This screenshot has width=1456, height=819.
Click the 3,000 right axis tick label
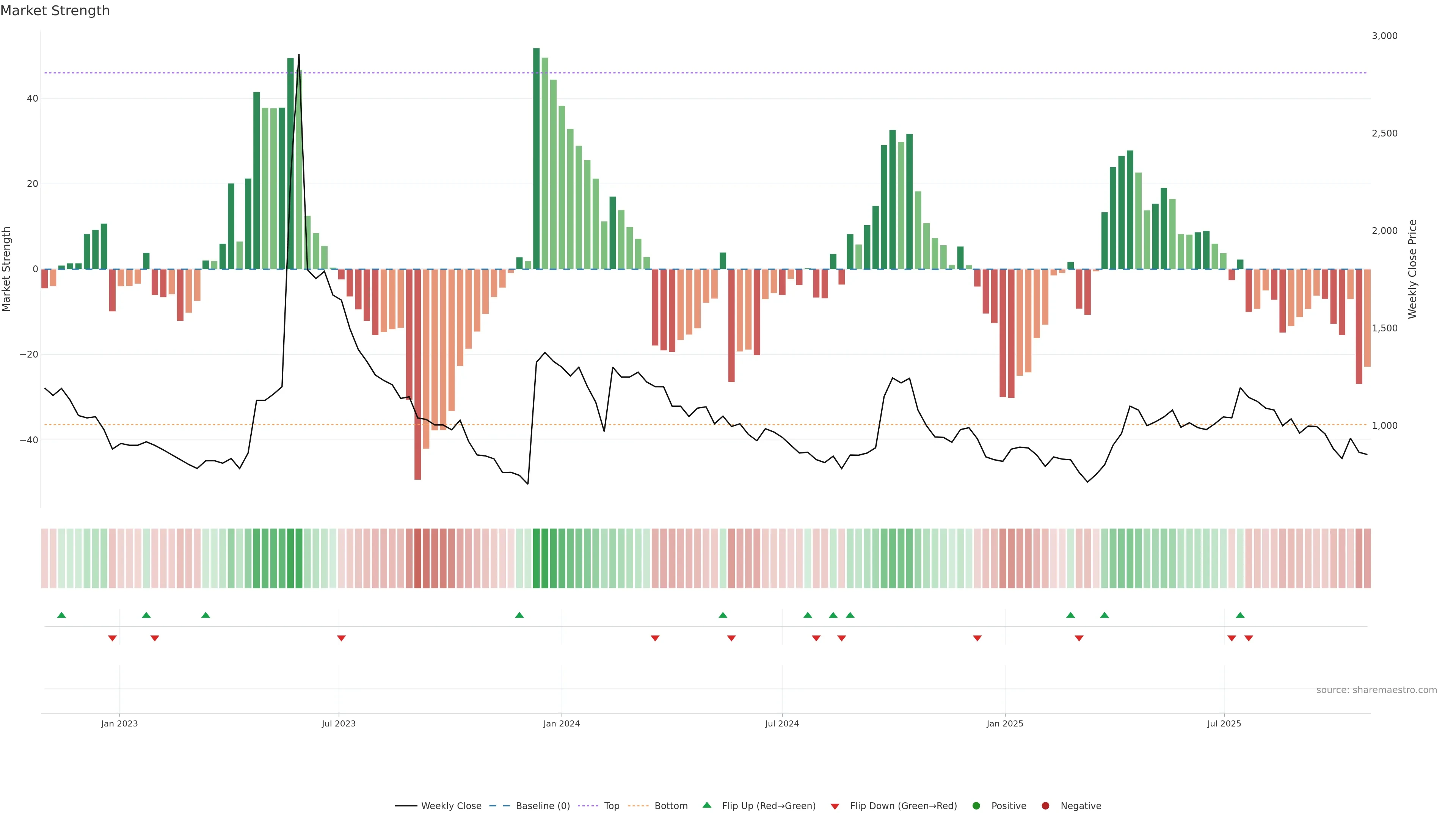click(x=1384, y=36)
